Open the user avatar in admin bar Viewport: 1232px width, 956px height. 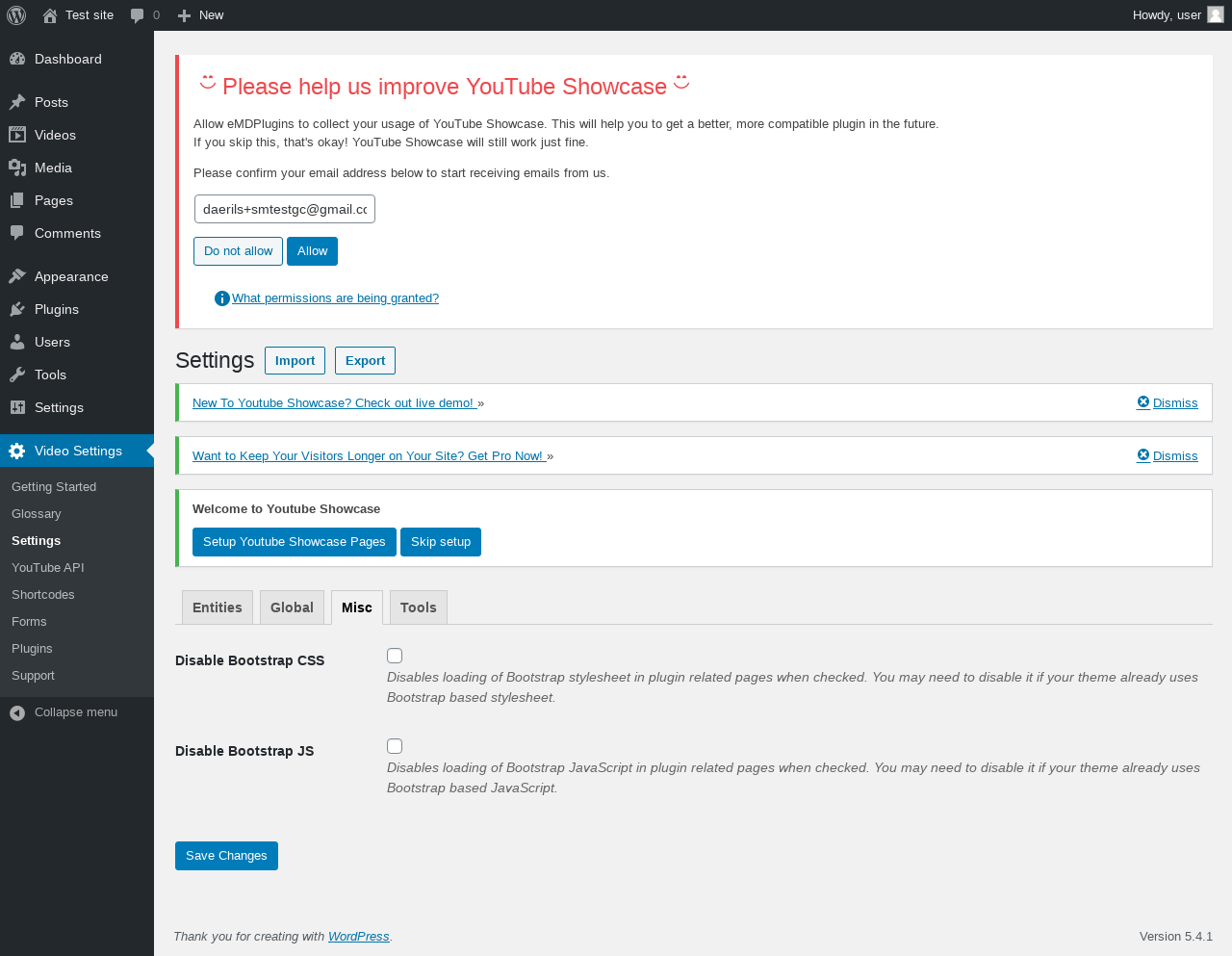pyautogui.click(x=1216, y=14)
